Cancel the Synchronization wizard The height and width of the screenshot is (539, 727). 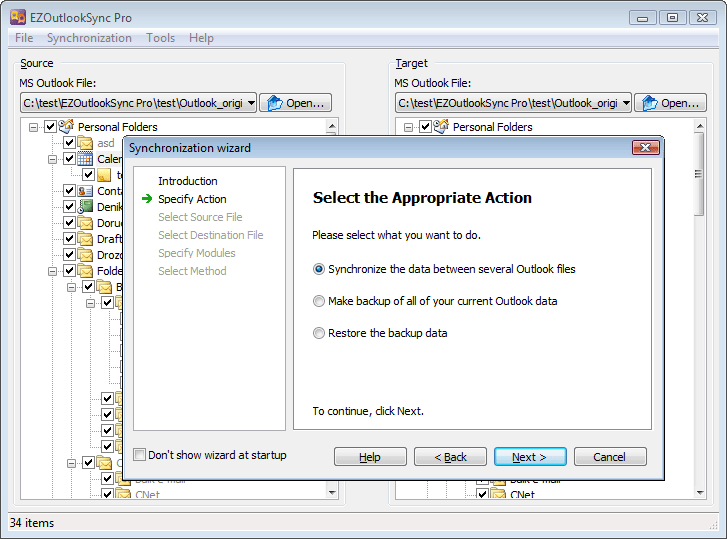click(610, 457)
